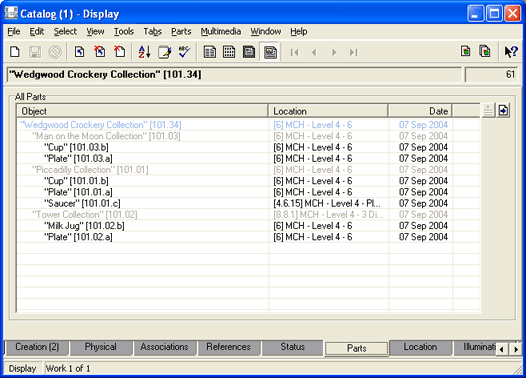Open the Select menu
526x378 pixels.
click(x=65, y=32)
